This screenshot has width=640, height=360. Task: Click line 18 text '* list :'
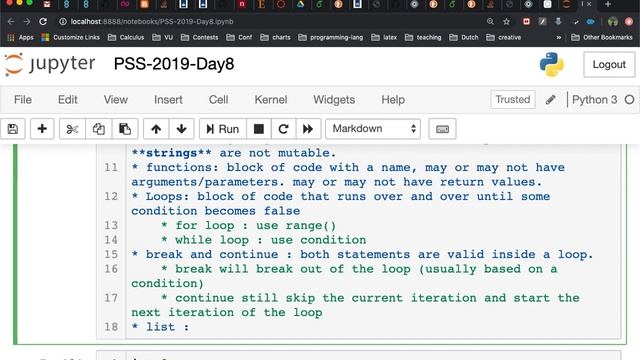coord(160,327)
